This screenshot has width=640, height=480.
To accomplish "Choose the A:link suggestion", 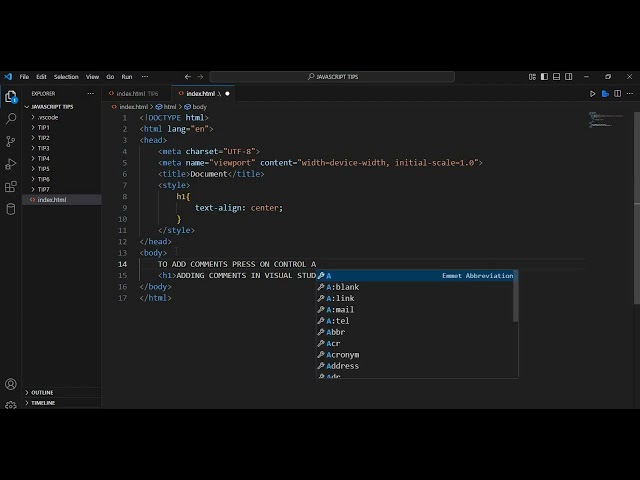I will click(x=416, y=298).
